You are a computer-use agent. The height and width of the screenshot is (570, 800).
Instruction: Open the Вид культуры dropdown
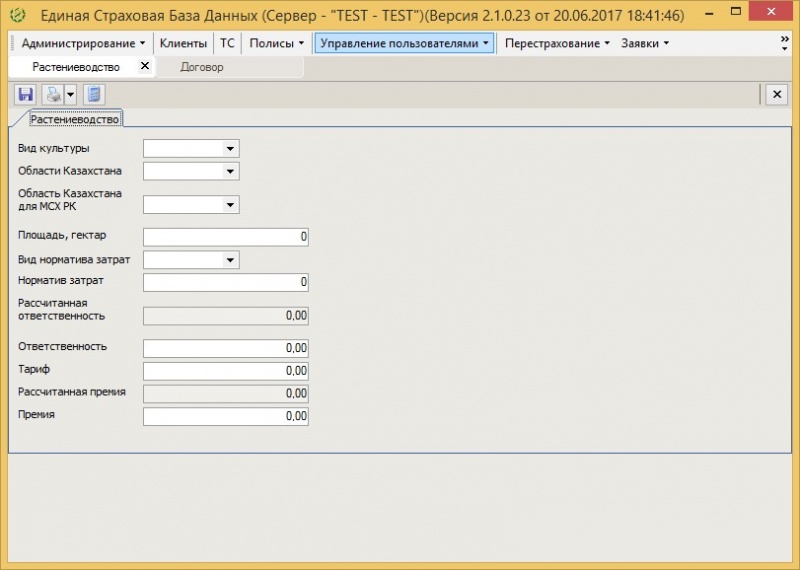point(230,149)
